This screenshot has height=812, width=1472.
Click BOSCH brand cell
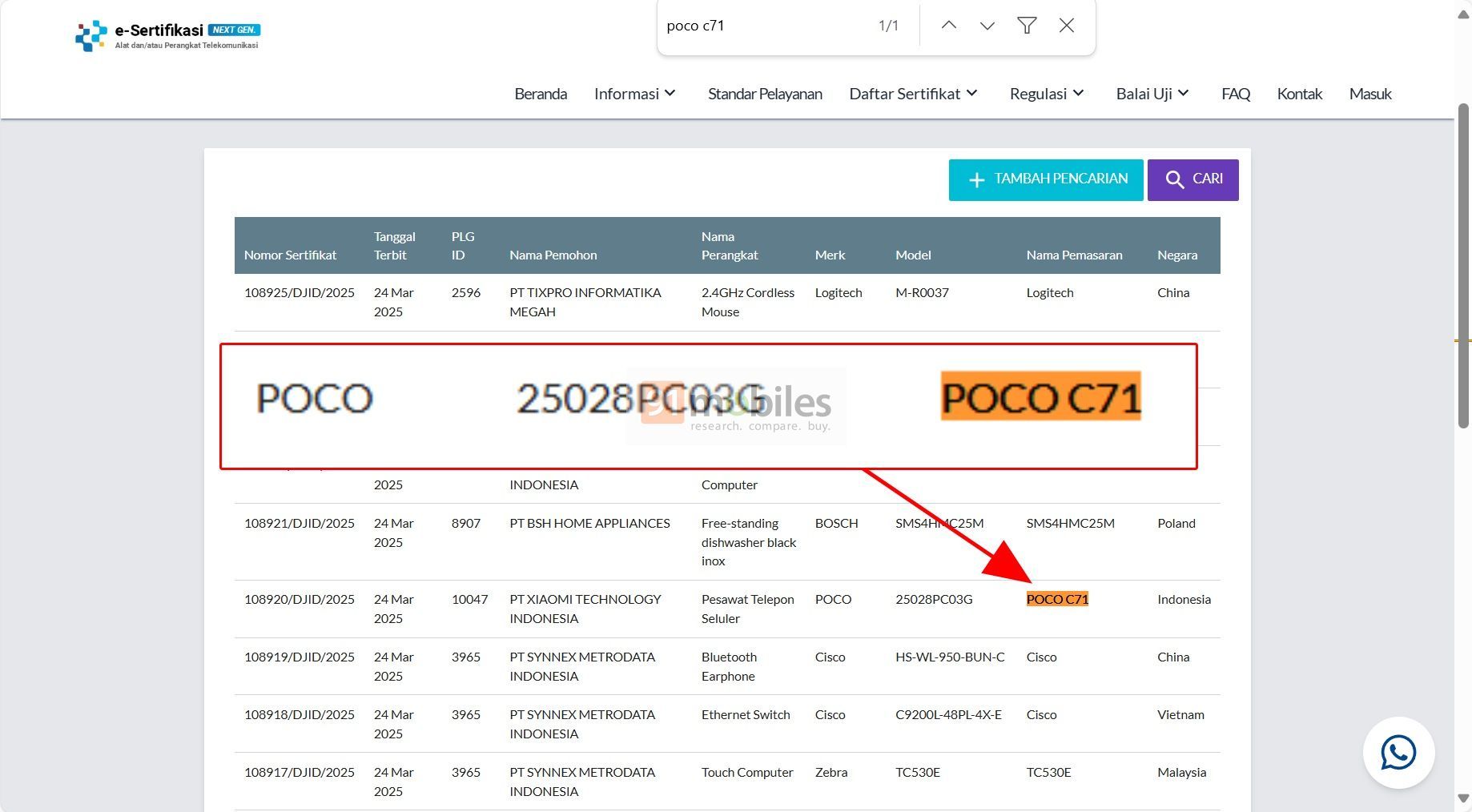836,523
